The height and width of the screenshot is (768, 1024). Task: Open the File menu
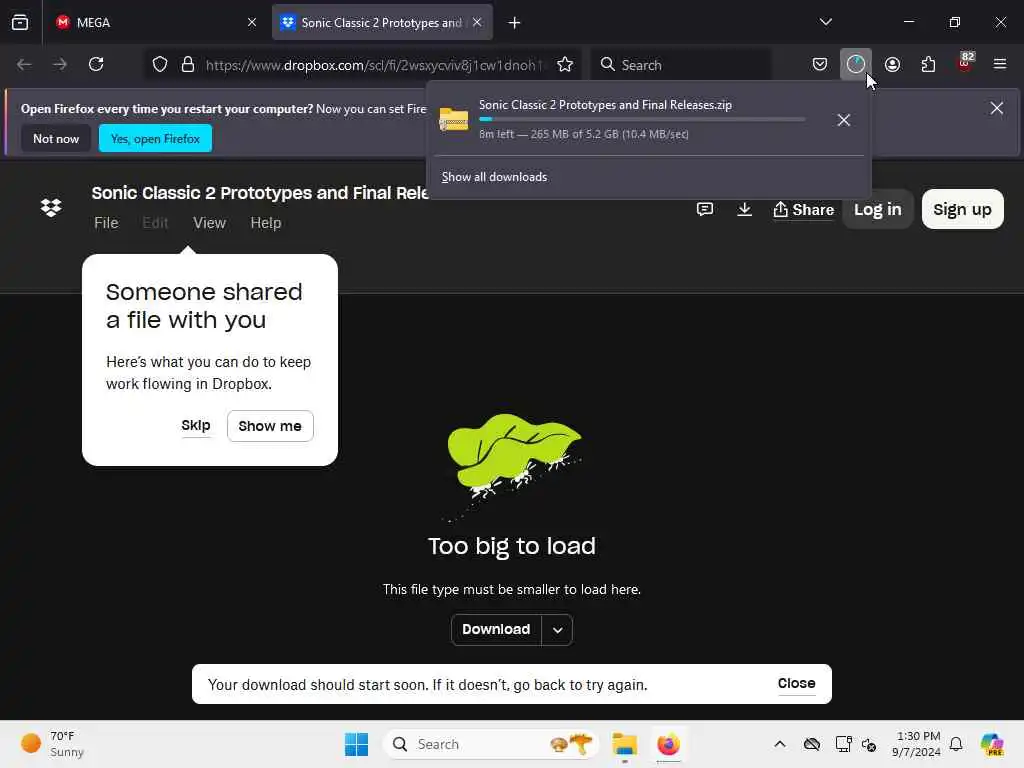tap(106, 223)
